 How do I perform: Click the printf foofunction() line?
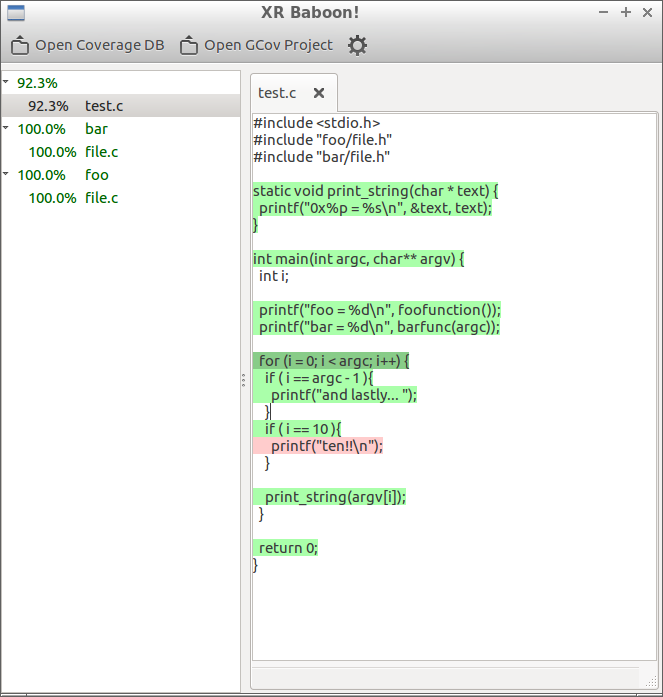[x=377, y=310]
